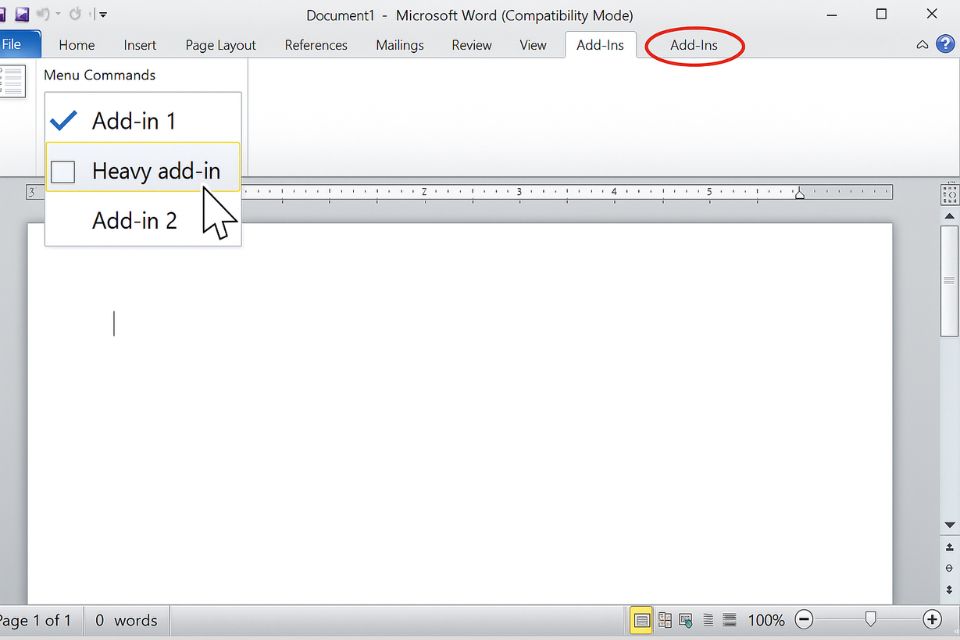960x640 pixels.
Task: Enable the Heavy add-in checkbox
Action: click(x=64, y=172)
